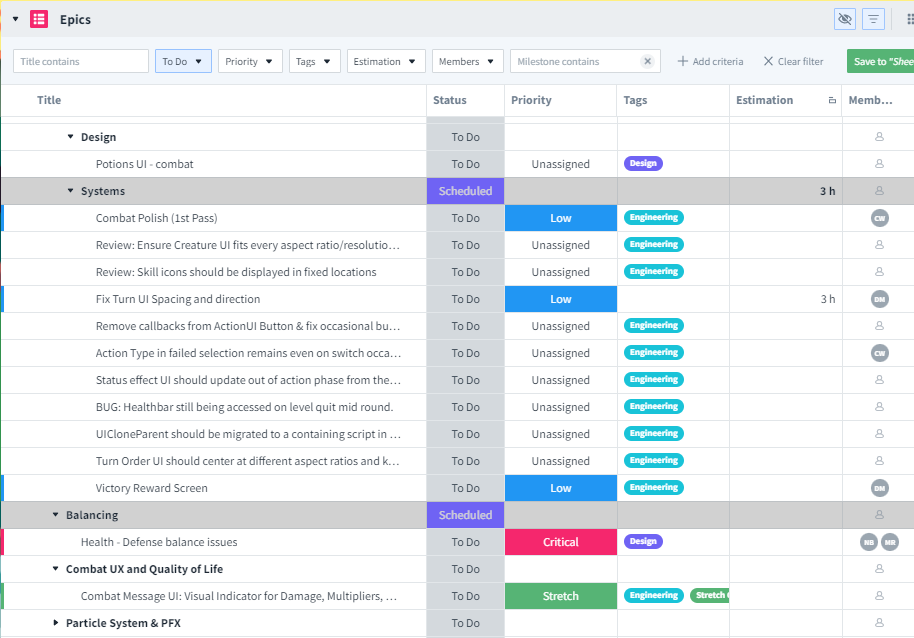Click the DM avatar on Fix Turn UI Spacing
This screenshot has width=914, height=638.
pyautogui.click(x=880, y=299)
